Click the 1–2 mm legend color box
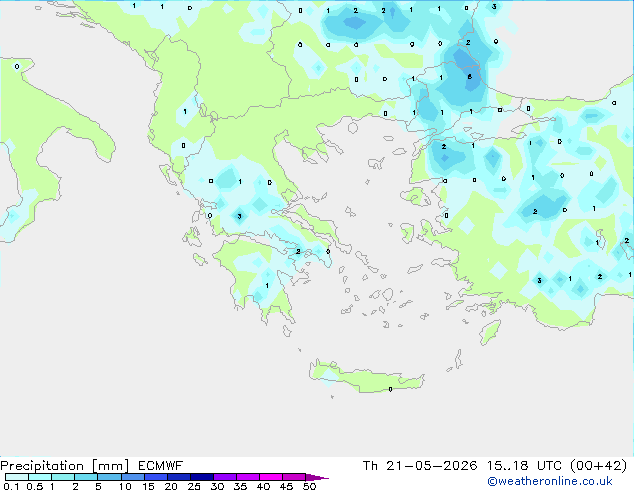634x490 pixels. (x=63, y=477)
